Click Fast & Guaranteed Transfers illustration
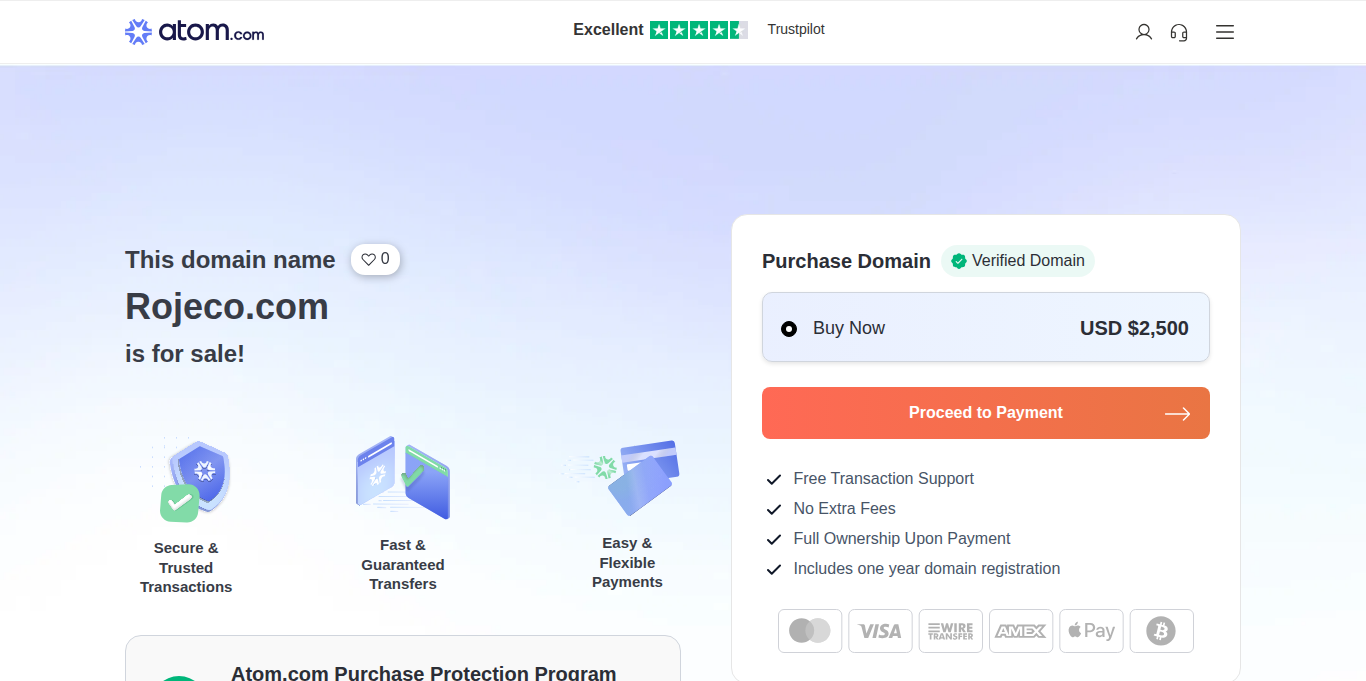This screenshot has width=1366, height=681. pos(403,476)
